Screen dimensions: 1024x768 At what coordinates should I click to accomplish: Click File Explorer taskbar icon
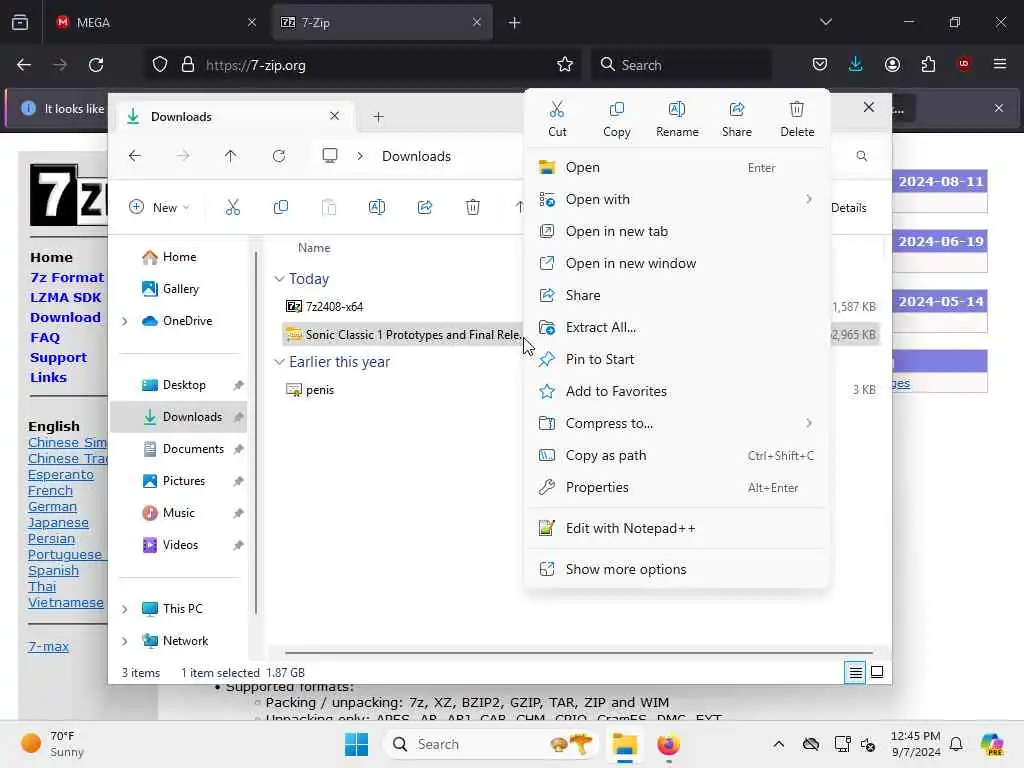(624, 744)
